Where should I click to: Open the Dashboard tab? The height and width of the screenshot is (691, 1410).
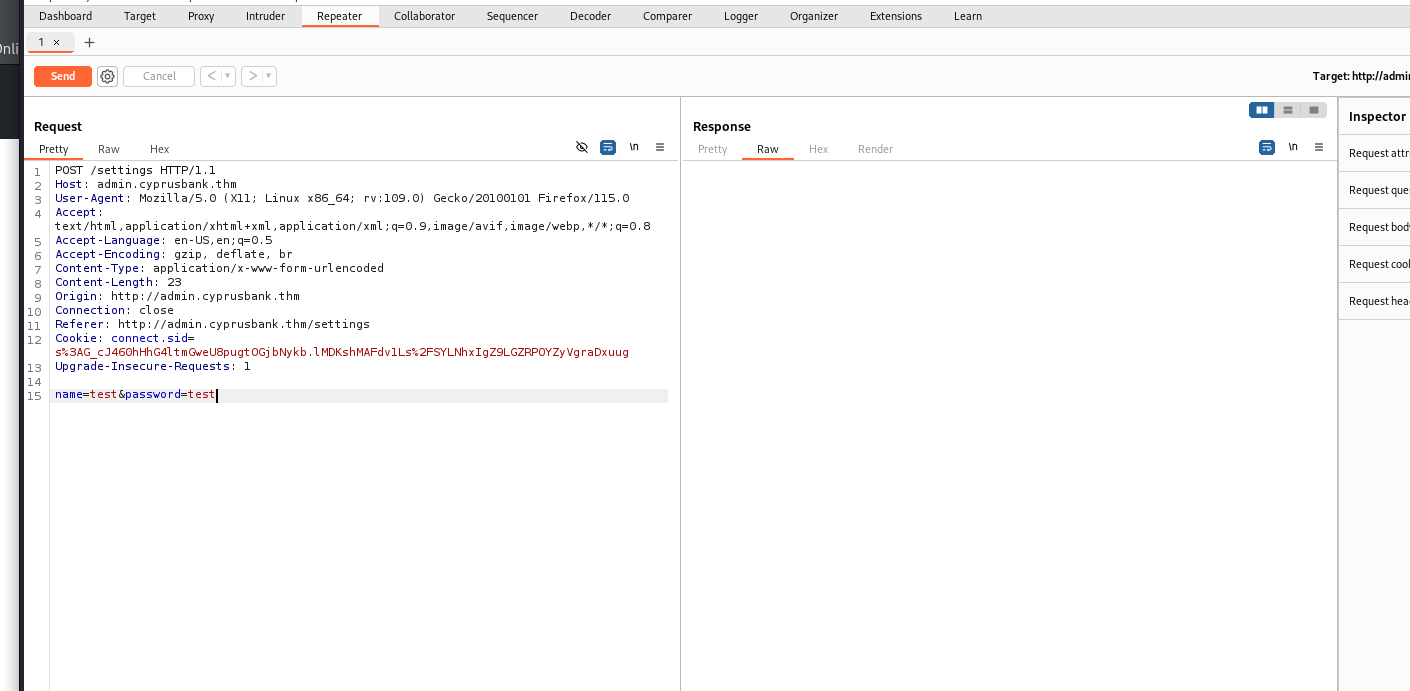point(66,16)
